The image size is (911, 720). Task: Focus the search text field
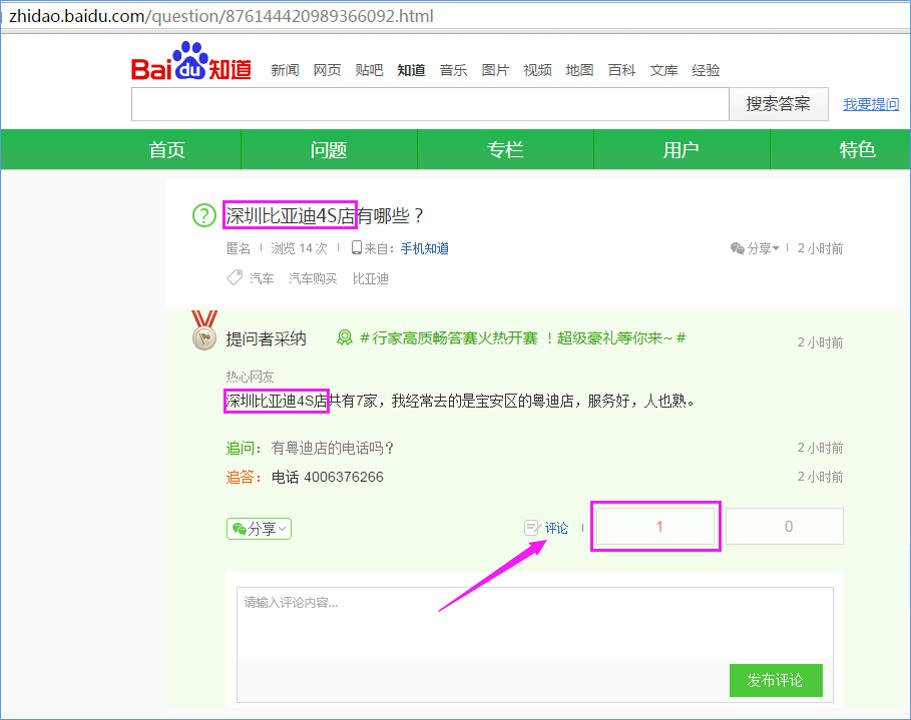click(430, 104)
